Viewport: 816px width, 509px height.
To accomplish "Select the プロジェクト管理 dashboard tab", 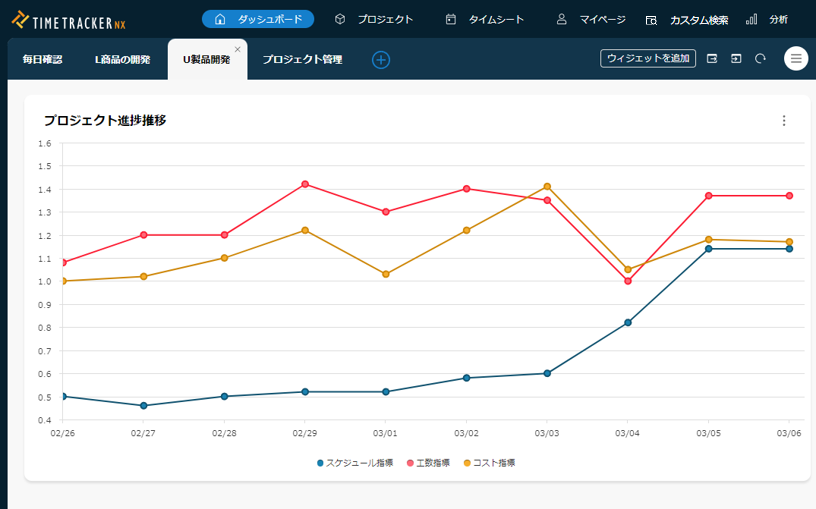I will click(x=302, y=60).
